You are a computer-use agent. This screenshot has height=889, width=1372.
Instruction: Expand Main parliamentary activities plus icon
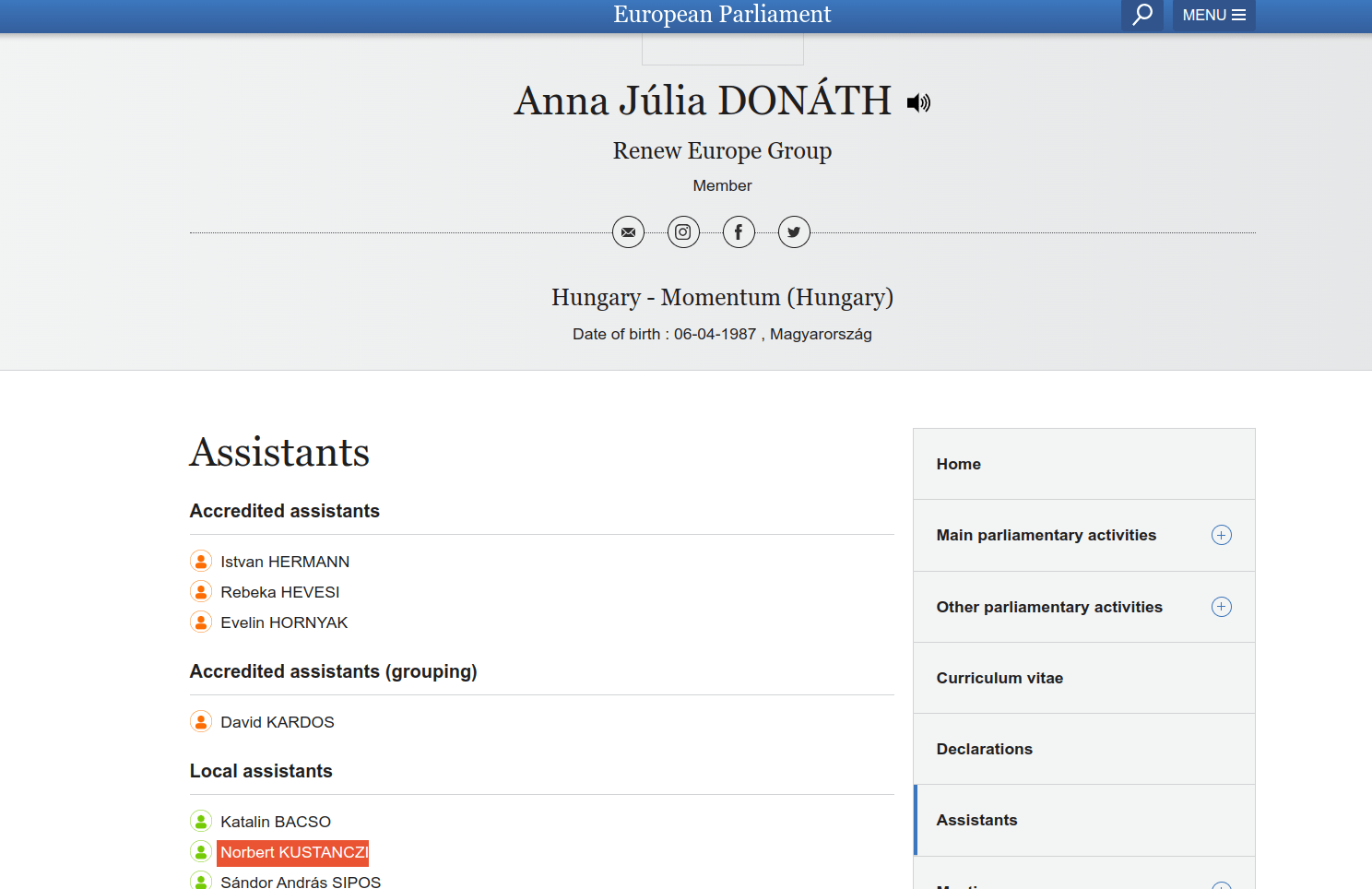[1222, 535]
